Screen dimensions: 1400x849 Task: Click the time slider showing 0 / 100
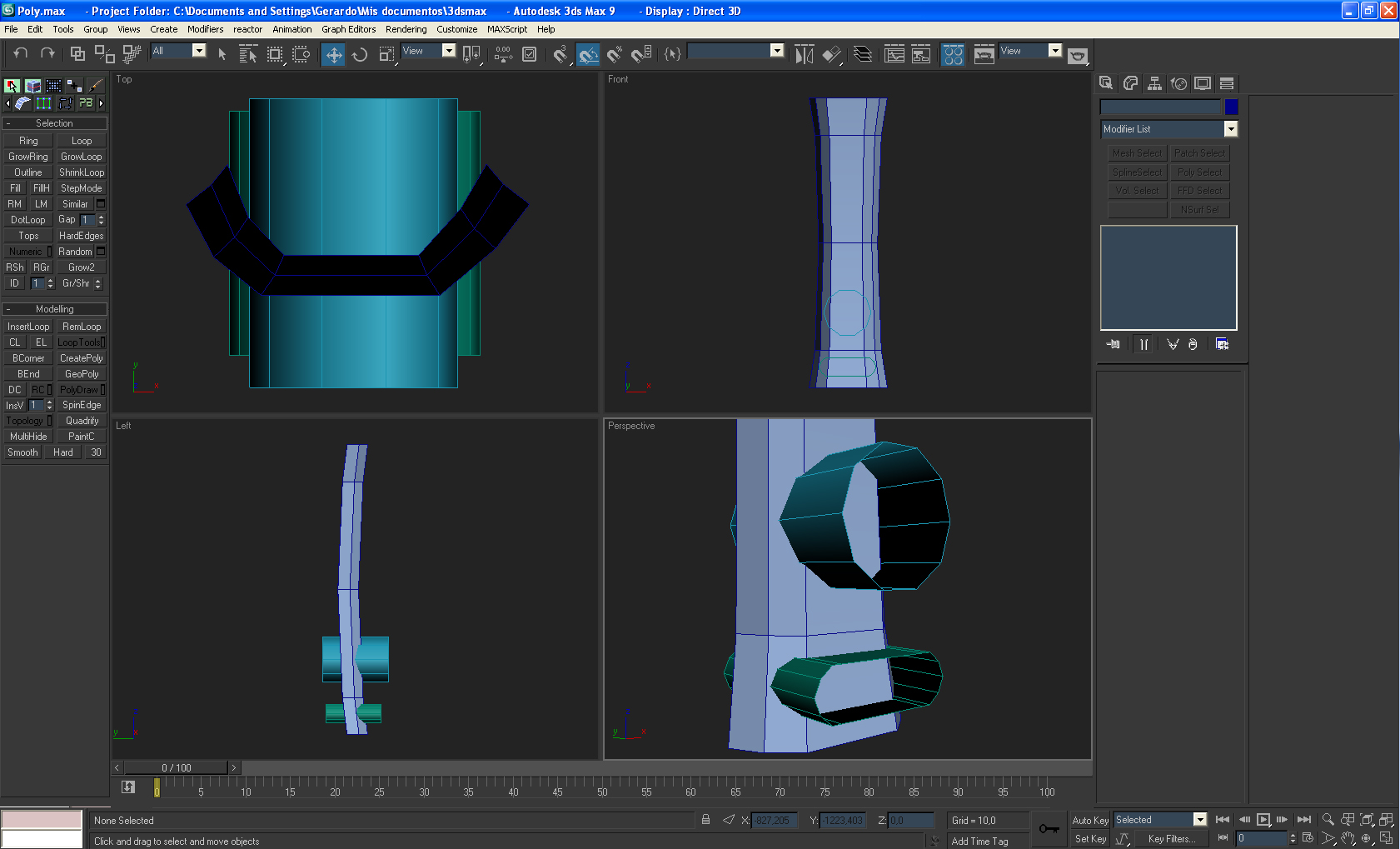(177, 767)
